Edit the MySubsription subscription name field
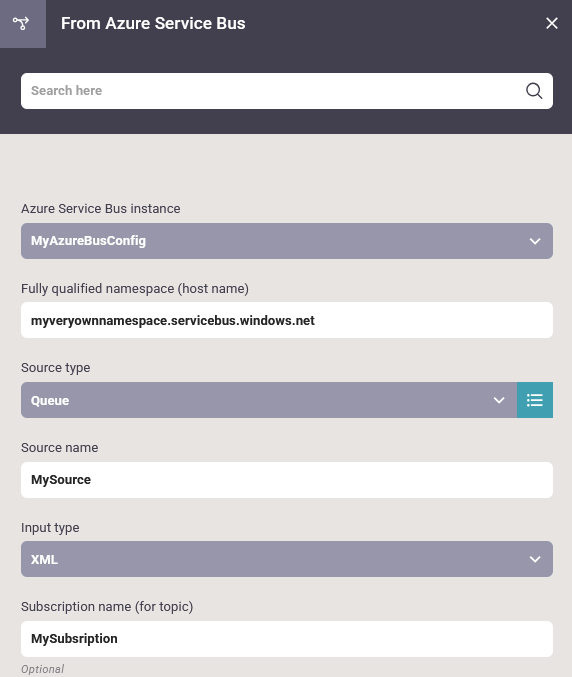The width and height of the screenshot is (572, 677). (287, 639)
